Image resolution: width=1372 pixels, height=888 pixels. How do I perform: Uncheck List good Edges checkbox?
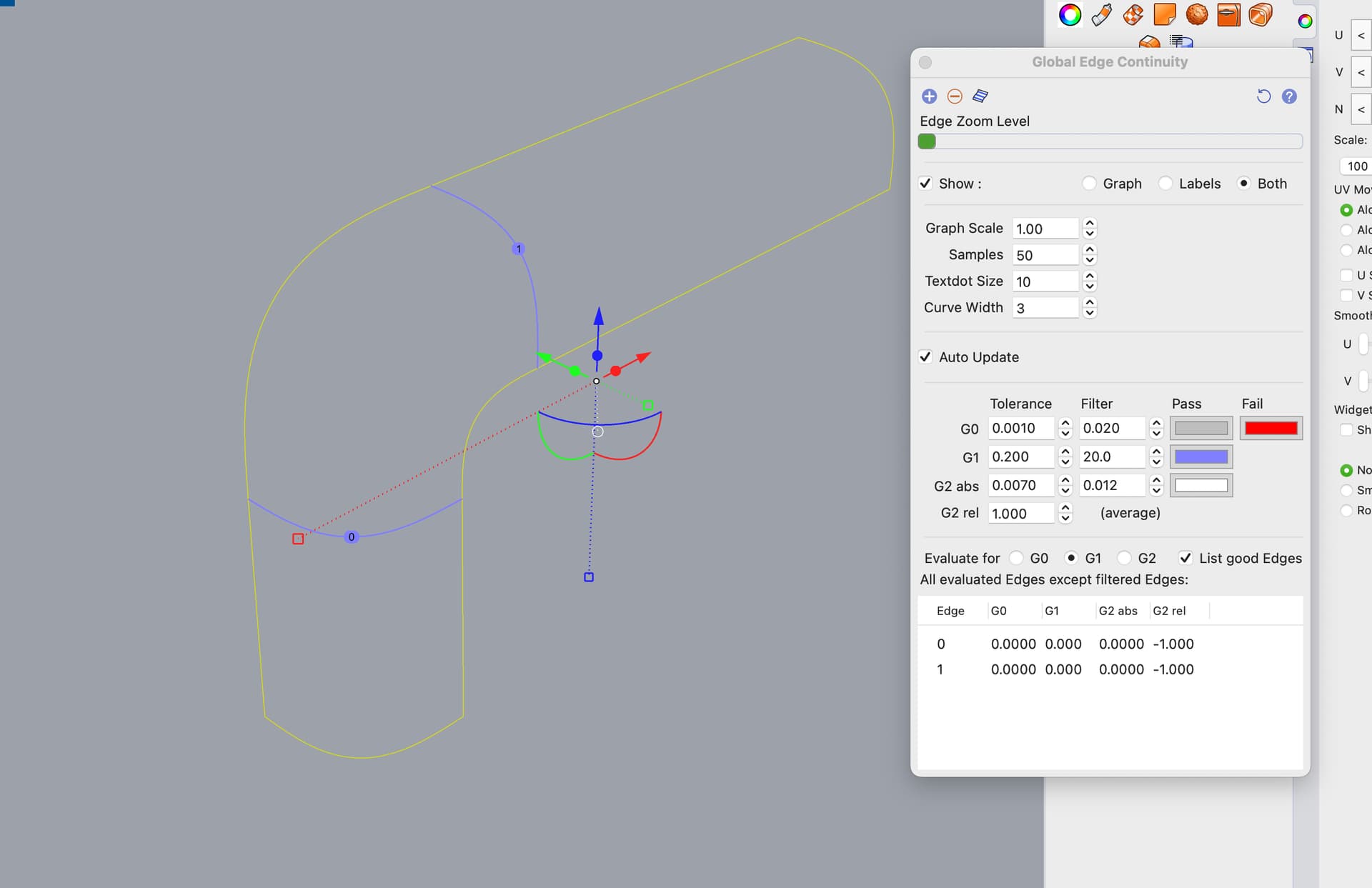pyautogui.click(x=1185, y=558)
